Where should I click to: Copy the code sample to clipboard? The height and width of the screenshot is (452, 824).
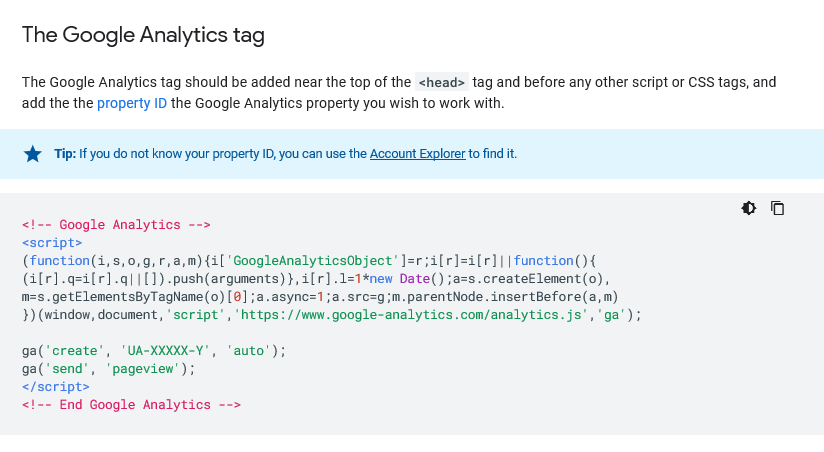777,208
